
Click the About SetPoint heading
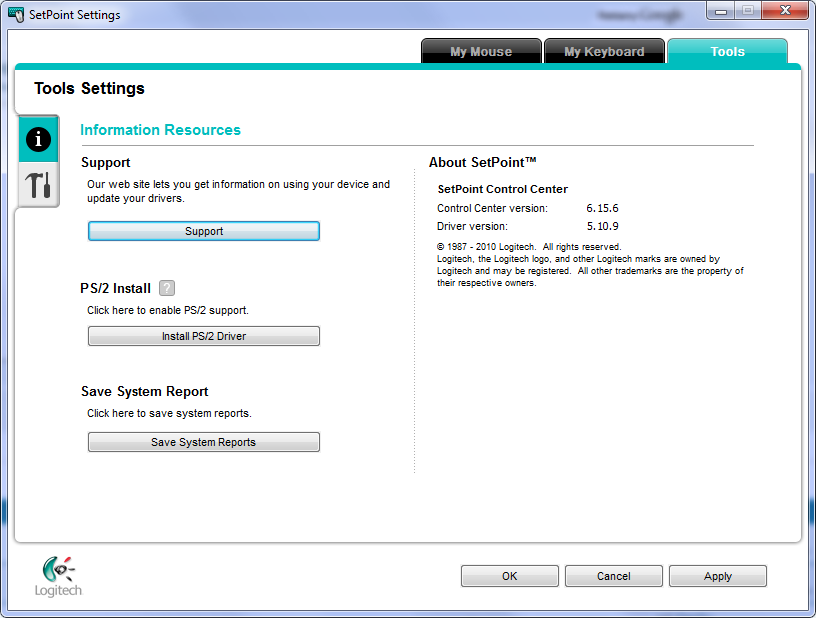[x=482, y=162]
